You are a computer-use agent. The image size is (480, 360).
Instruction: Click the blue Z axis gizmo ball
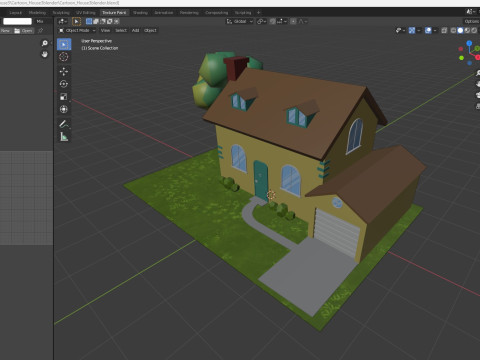click(x=469, y=43)
